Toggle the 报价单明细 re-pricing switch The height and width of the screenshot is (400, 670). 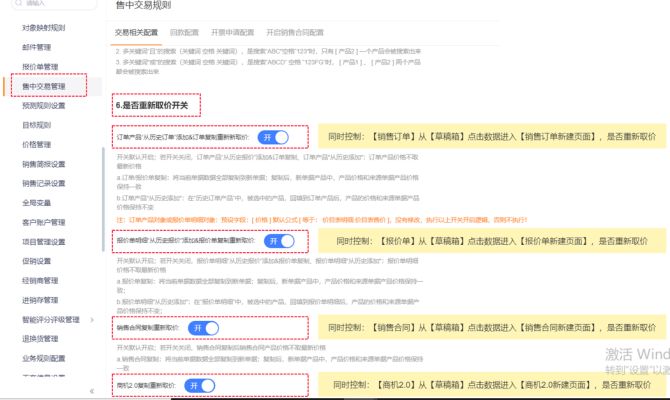point(279,241)
